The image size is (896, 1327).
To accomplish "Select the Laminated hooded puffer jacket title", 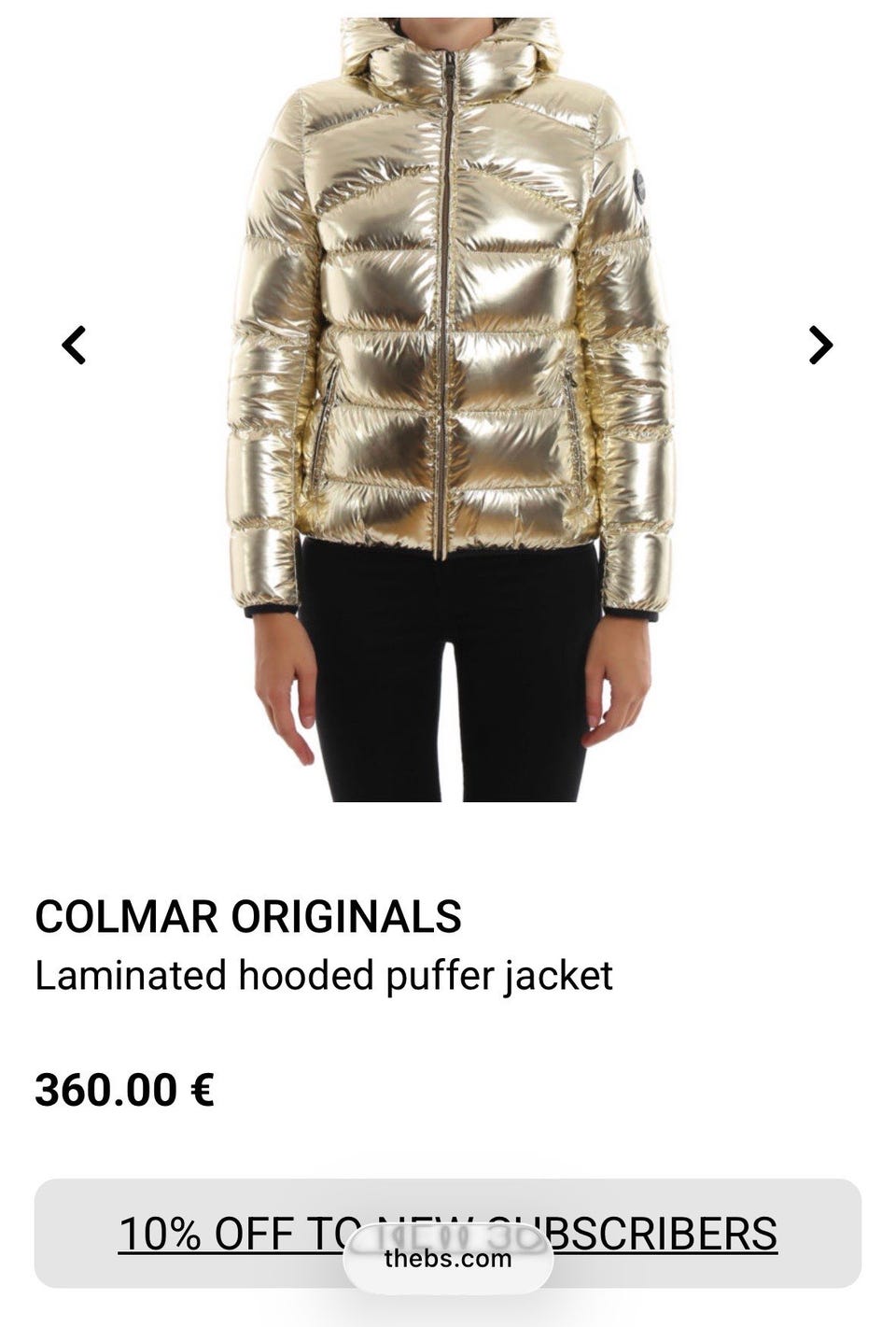I will click(x=324, y=976).
